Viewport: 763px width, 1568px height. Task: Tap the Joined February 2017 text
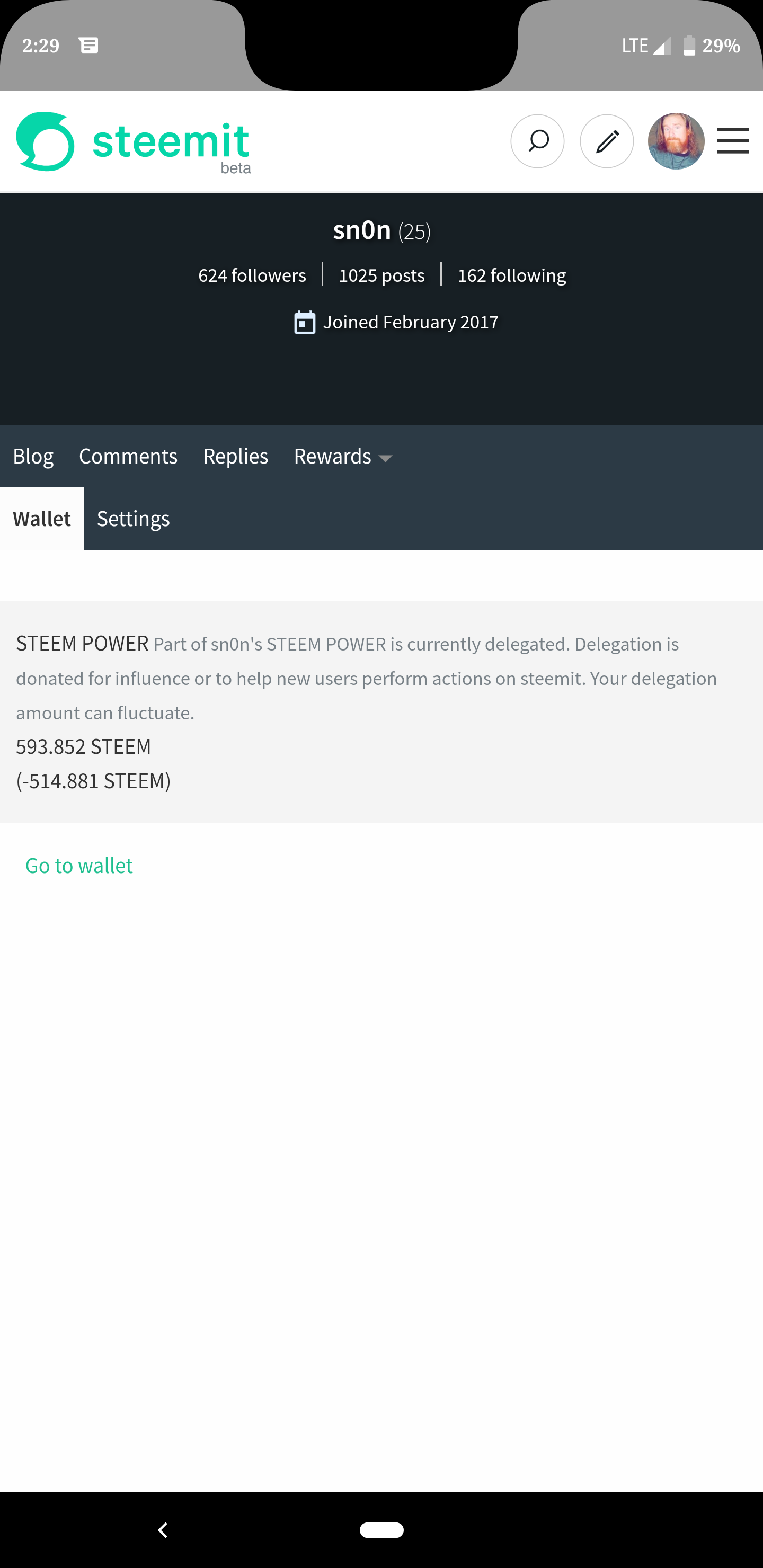411,322
